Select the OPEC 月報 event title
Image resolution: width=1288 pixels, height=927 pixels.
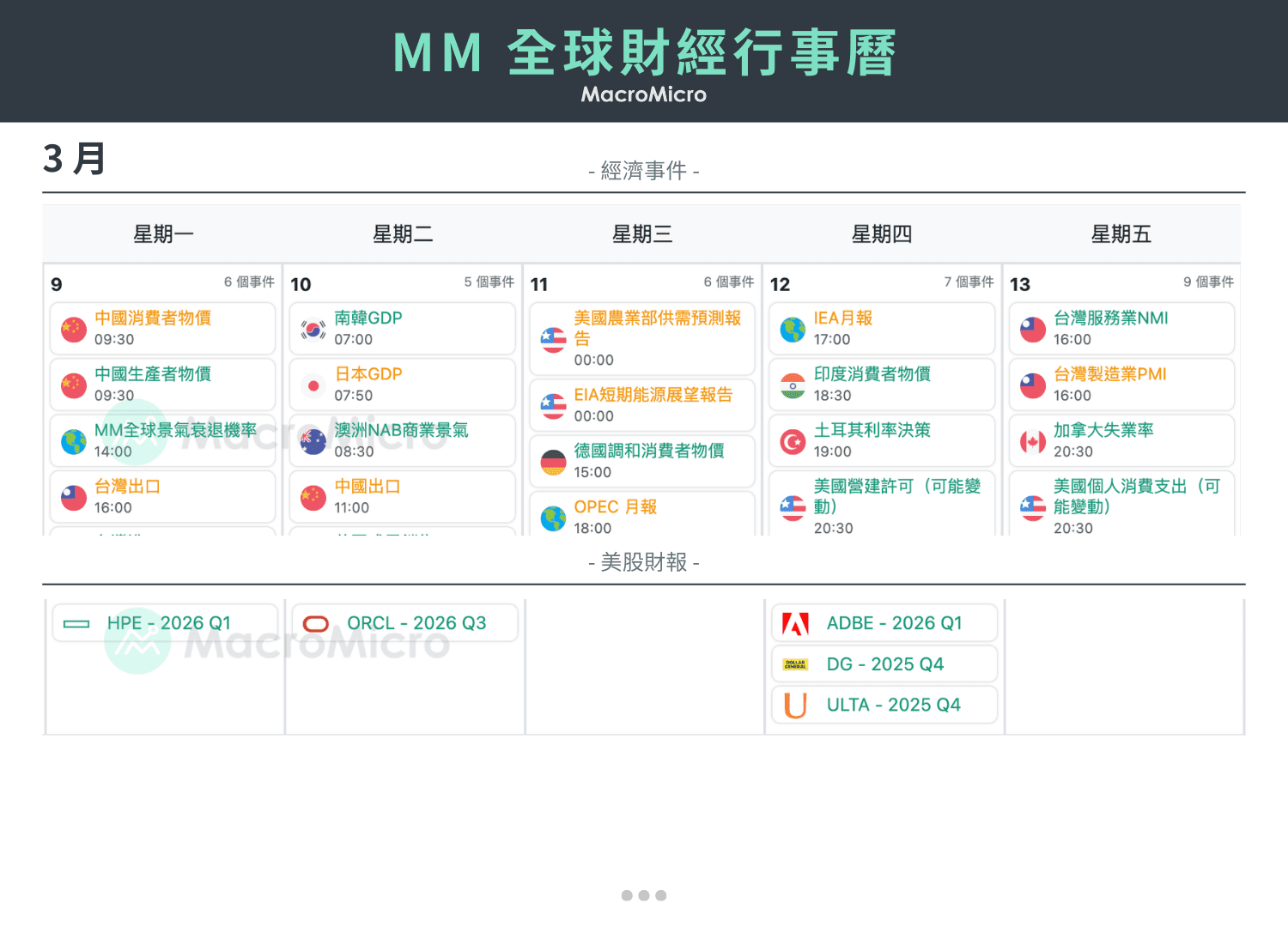coord(616,507)
